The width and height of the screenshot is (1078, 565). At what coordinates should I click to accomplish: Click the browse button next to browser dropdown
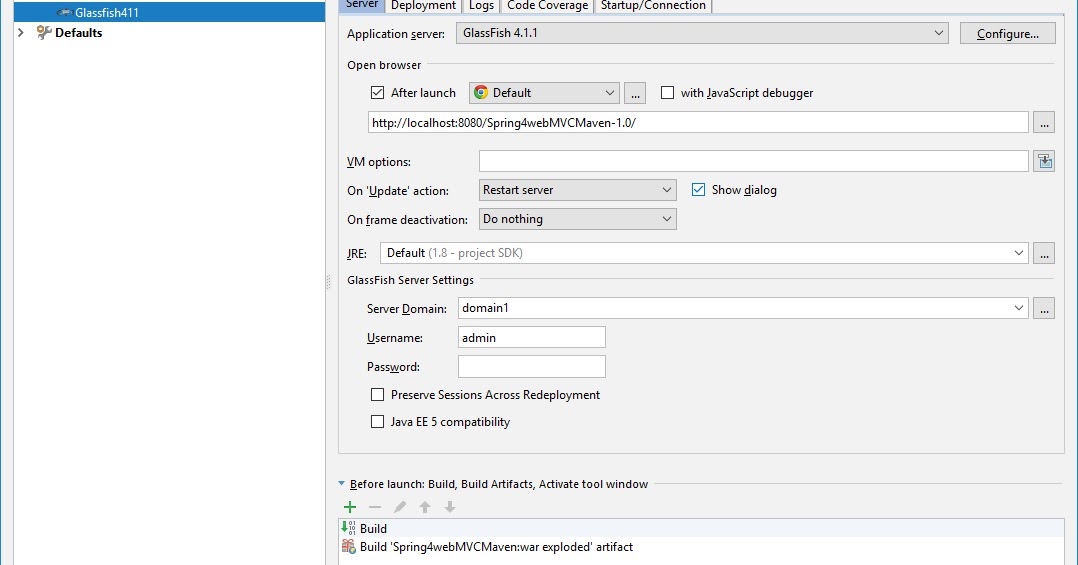coord(635,93)
